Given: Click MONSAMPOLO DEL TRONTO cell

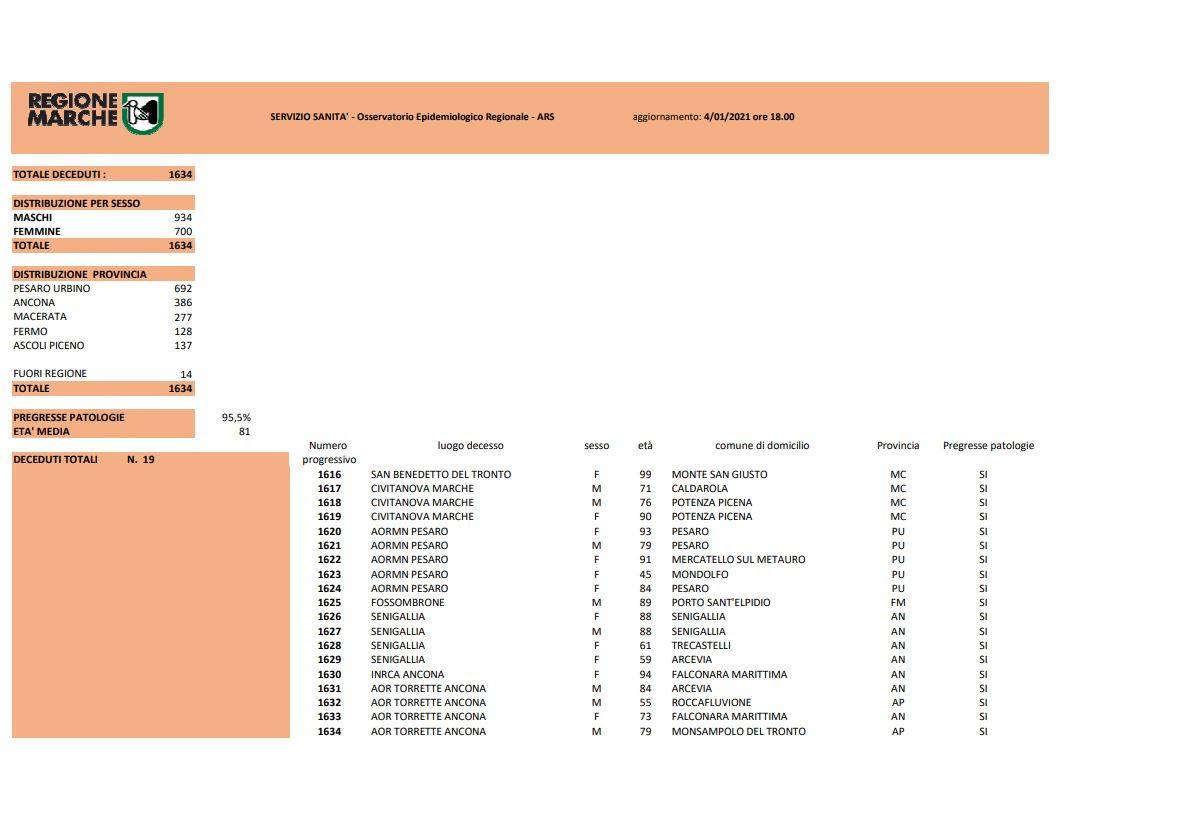Looking at the screenshot, I should [x=738, y=732].
